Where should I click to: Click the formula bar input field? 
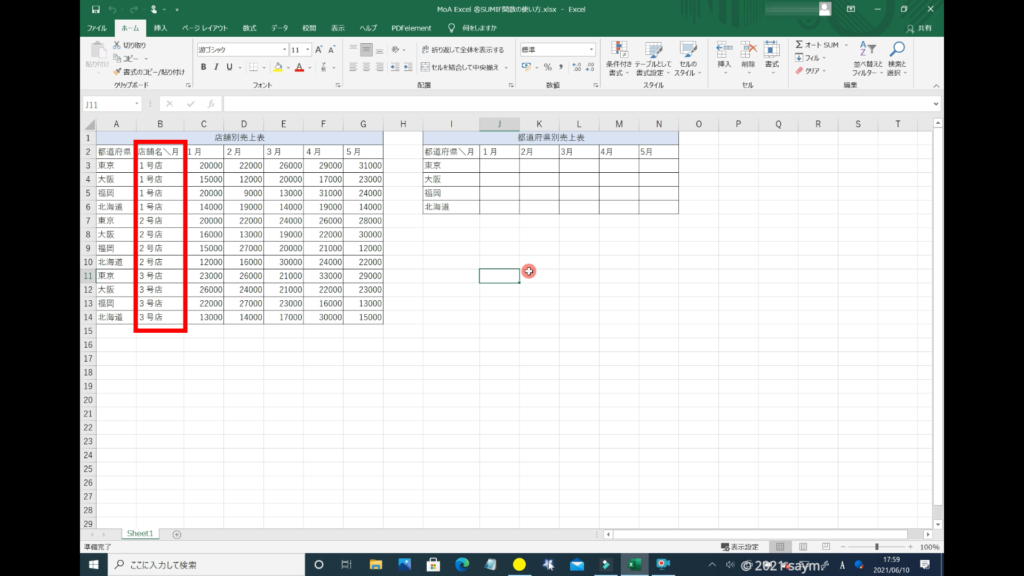point(580,104)
